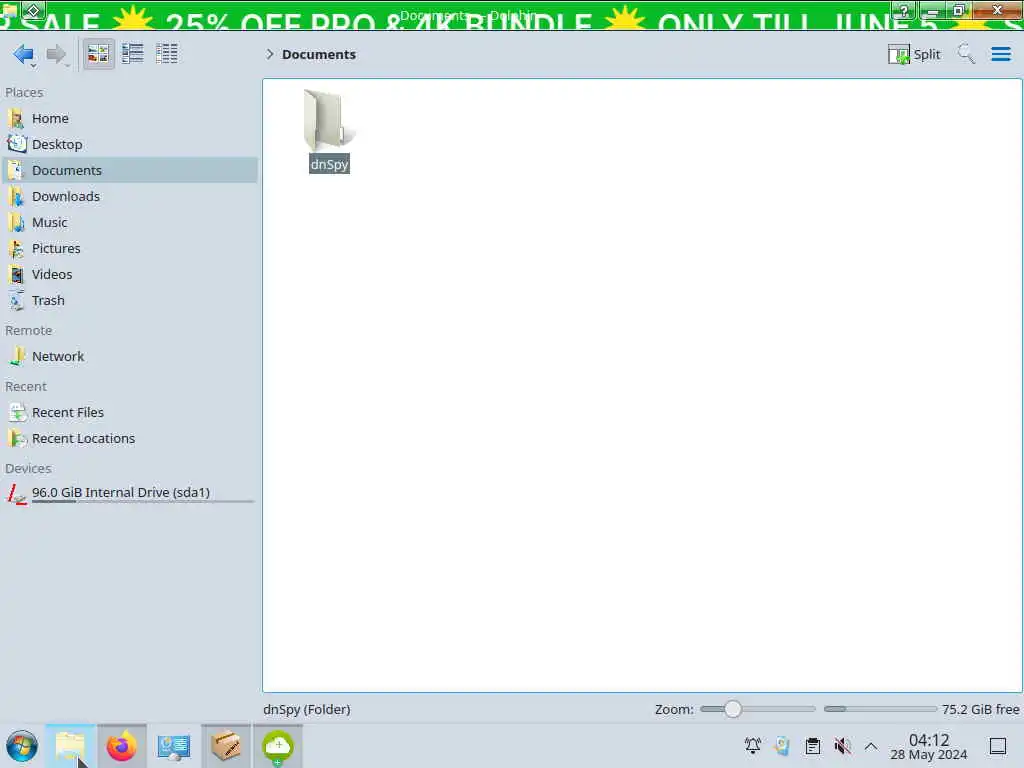This screenshot has width=1024, height=768.
Task: Click the dnSpy (Folder) status text
Action: [x=307, y=709]
